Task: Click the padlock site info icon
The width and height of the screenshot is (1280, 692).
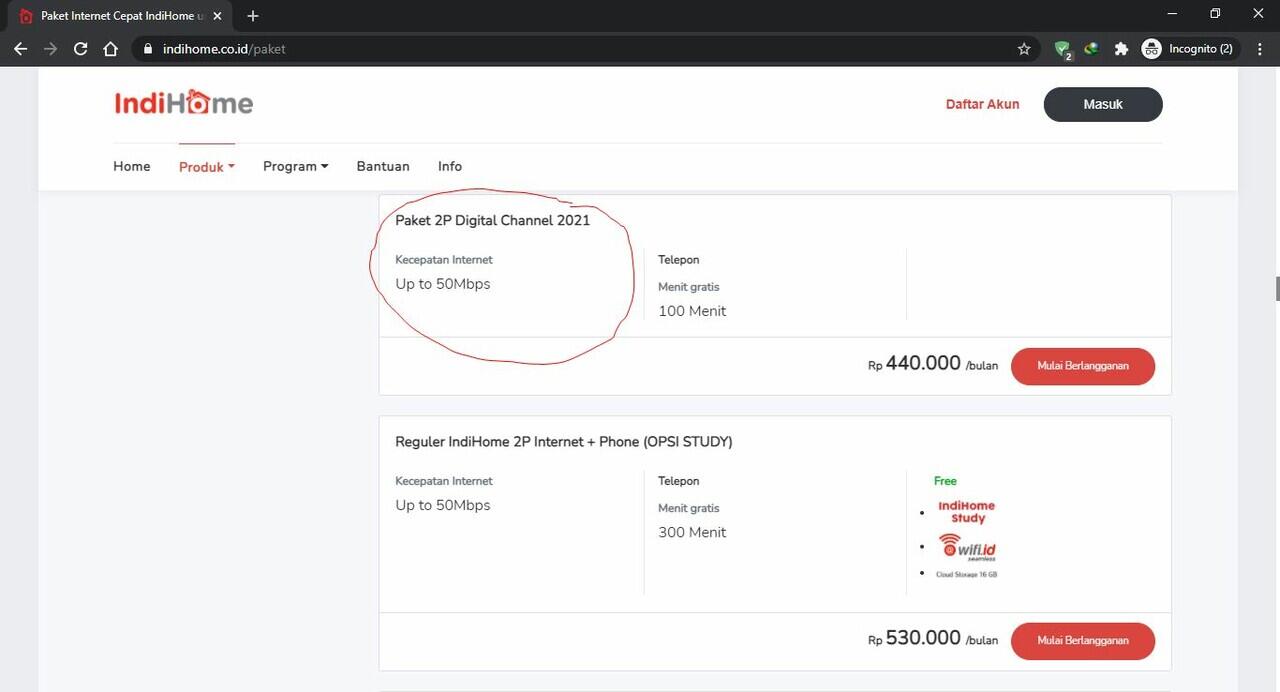Action: coord(148,48)
